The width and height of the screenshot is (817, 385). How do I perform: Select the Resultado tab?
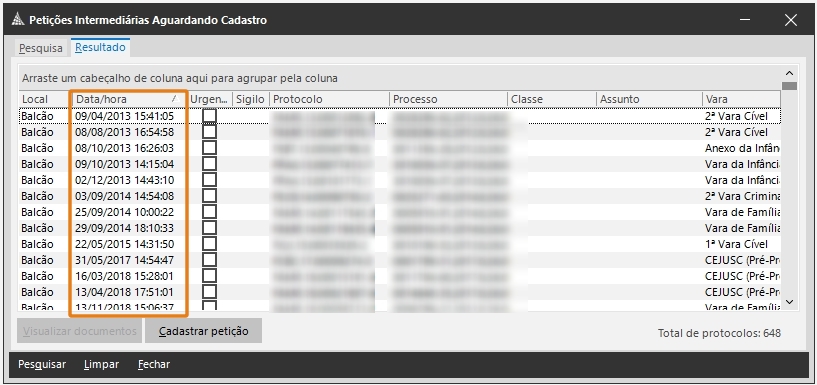pos(100,47)
